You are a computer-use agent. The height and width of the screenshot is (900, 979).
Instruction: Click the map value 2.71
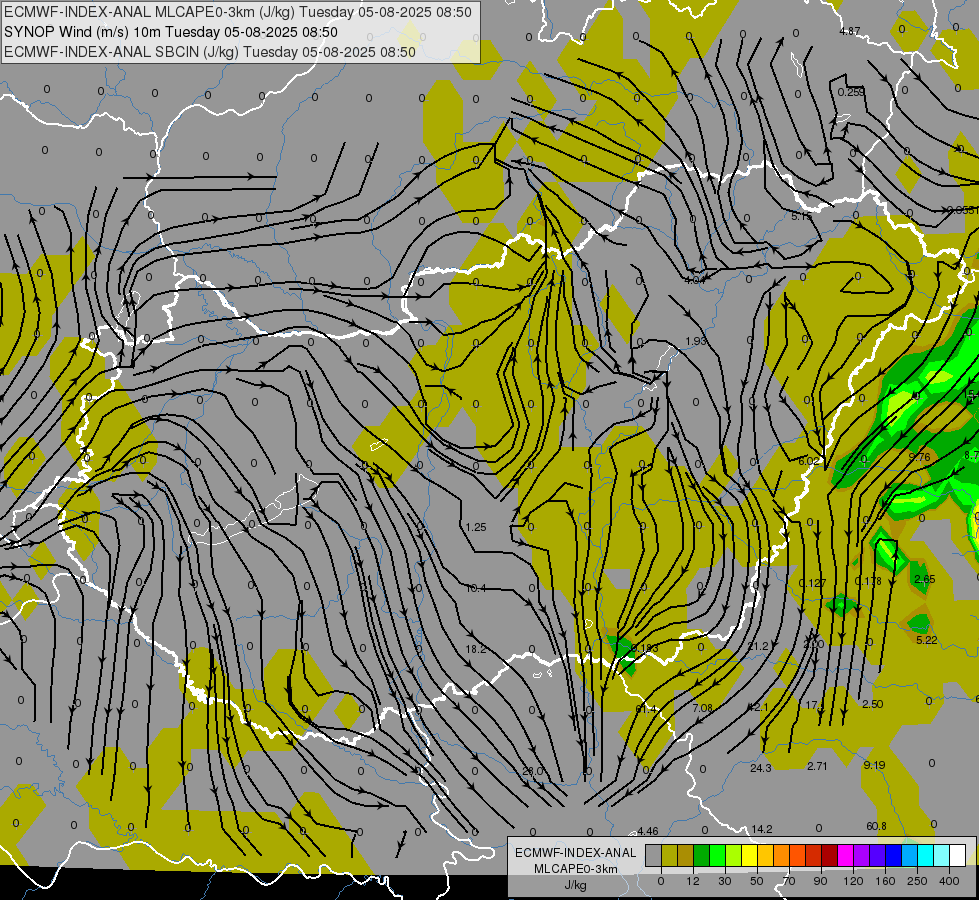pos(817,766)
